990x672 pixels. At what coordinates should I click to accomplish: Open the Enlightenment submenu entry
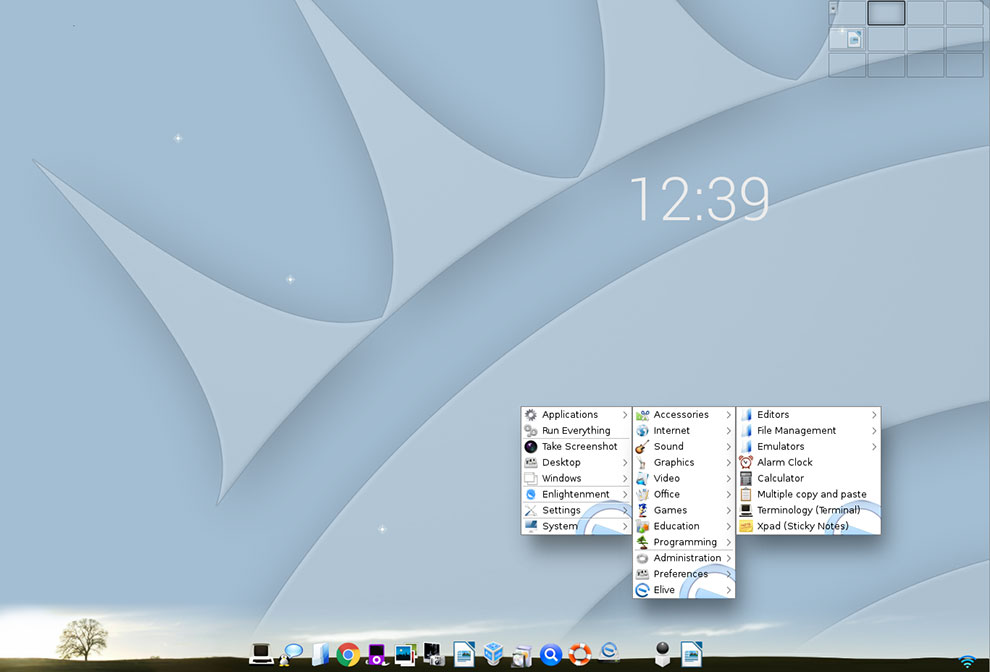click(576, 495)
